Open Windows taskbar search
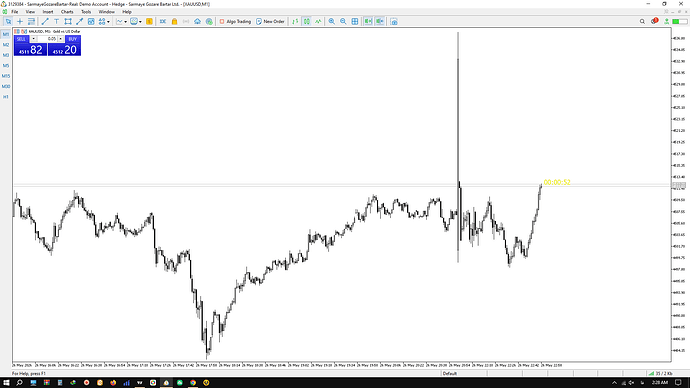 tap(19, 383)
